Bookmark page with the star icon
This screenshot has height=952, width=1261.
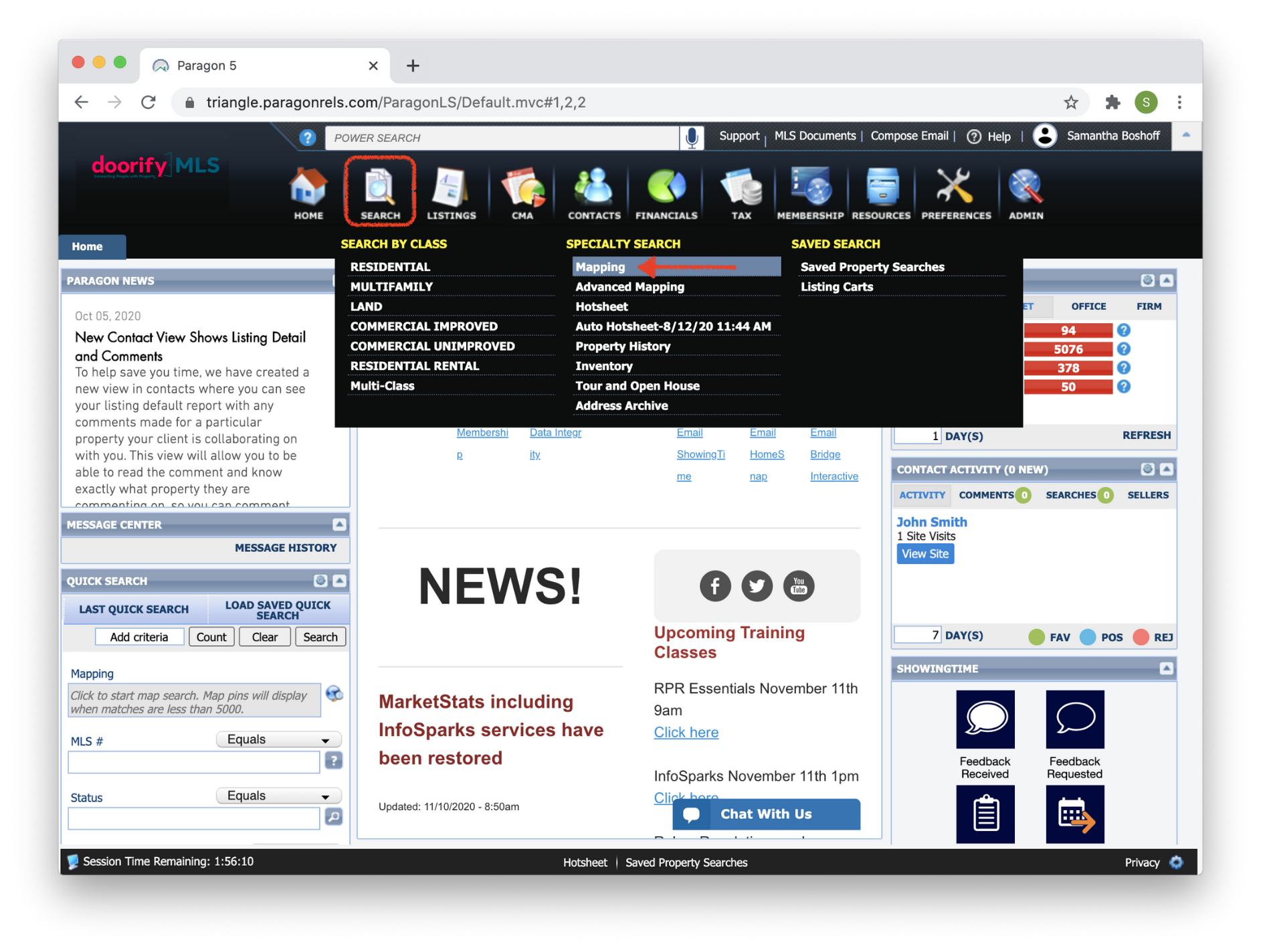coord(1071,102)
